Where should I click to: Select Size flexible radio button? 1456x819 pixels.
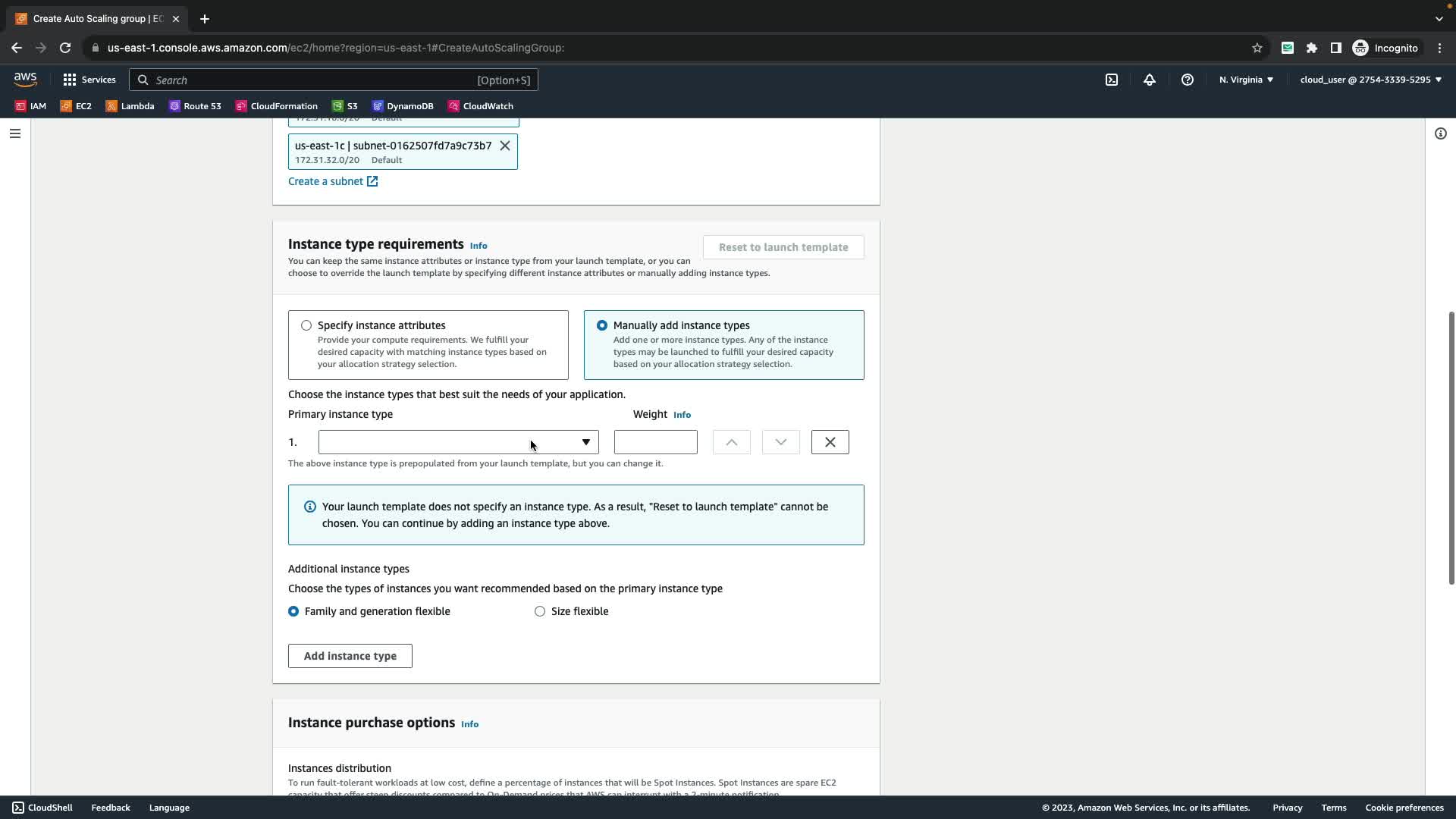540,611
